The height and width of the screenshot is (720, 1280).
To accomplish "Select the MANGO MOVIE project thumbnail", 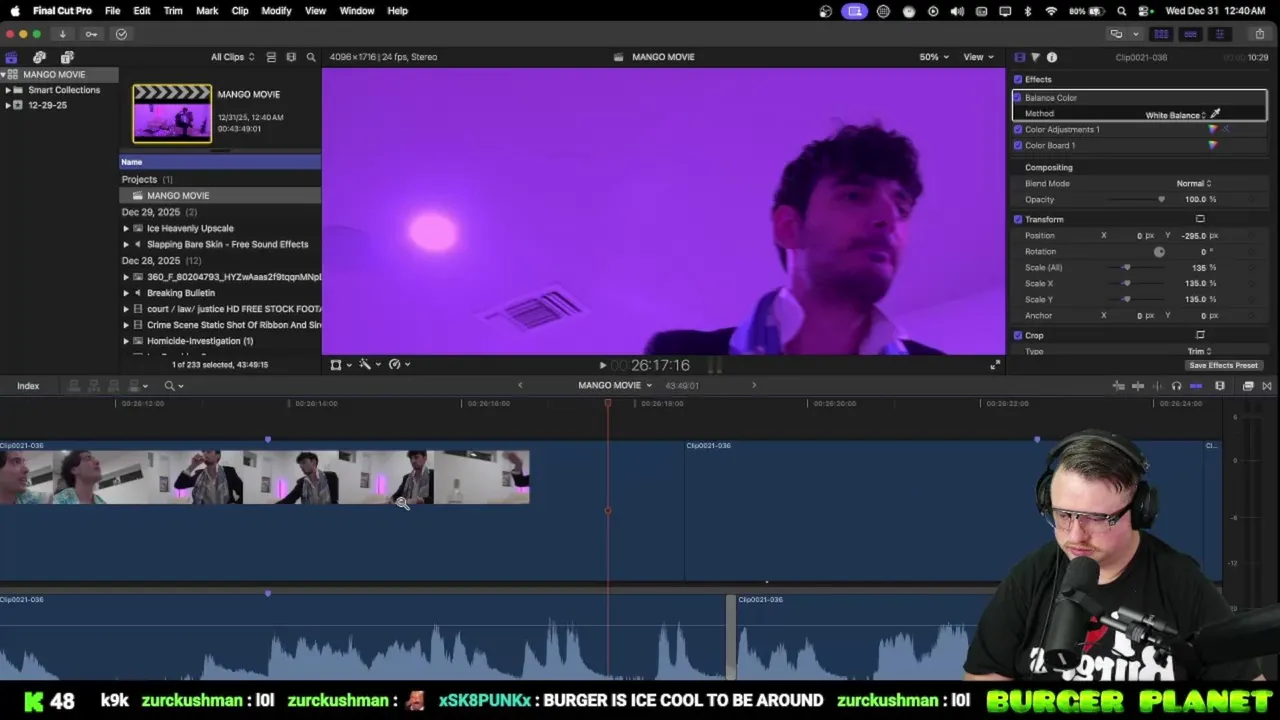I will [172, 113].
